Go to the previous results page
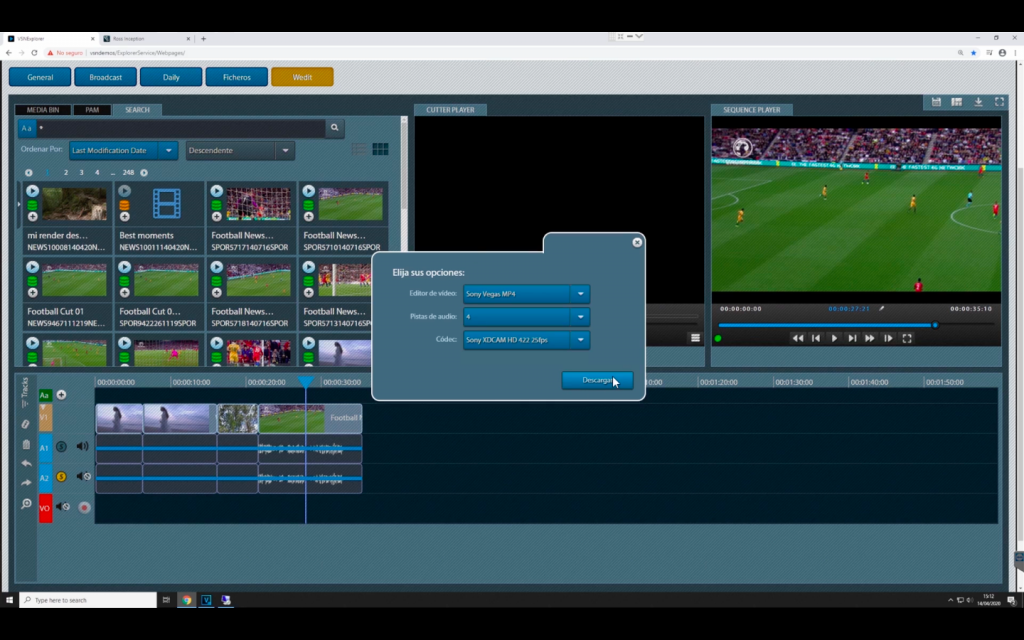Image resolution: width=1024 pixels, height=640 pixels. coord(29,172)
